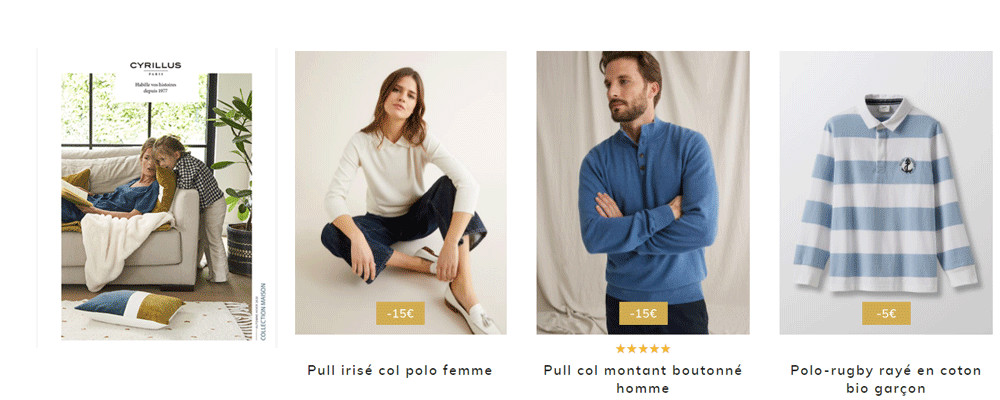Open the Pull col montant boutonné homme link
The image size is (1000, 400).
click(643, 379)
